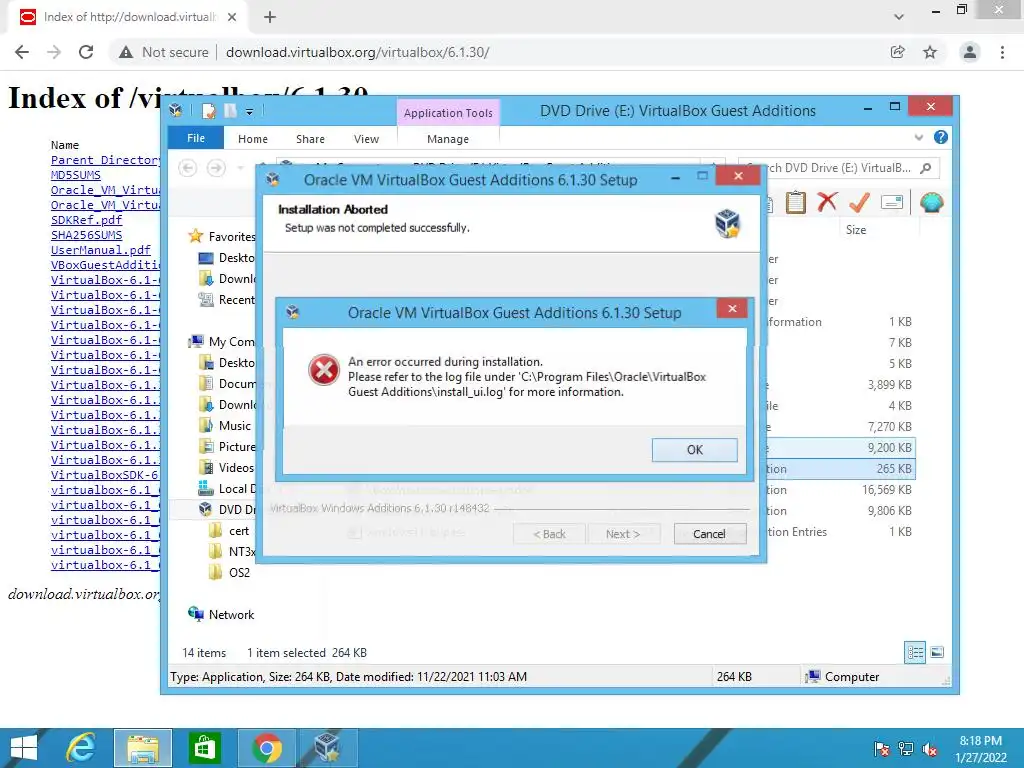This screenshot has height=768, width=1024.
Task: Open the UserManual.pdf link
Action: pos(101,250)
